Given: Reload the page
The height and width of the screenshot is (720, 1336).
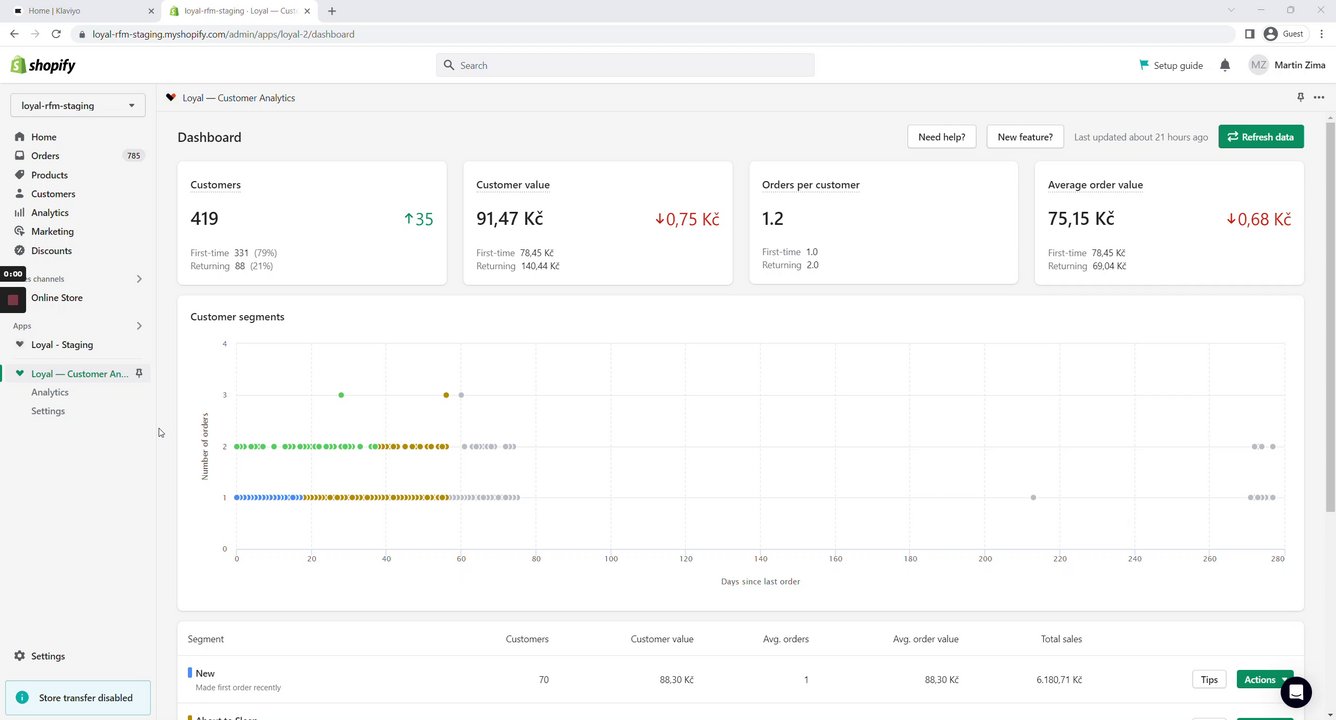Looking at the screenshot, I should click(56, 34).
